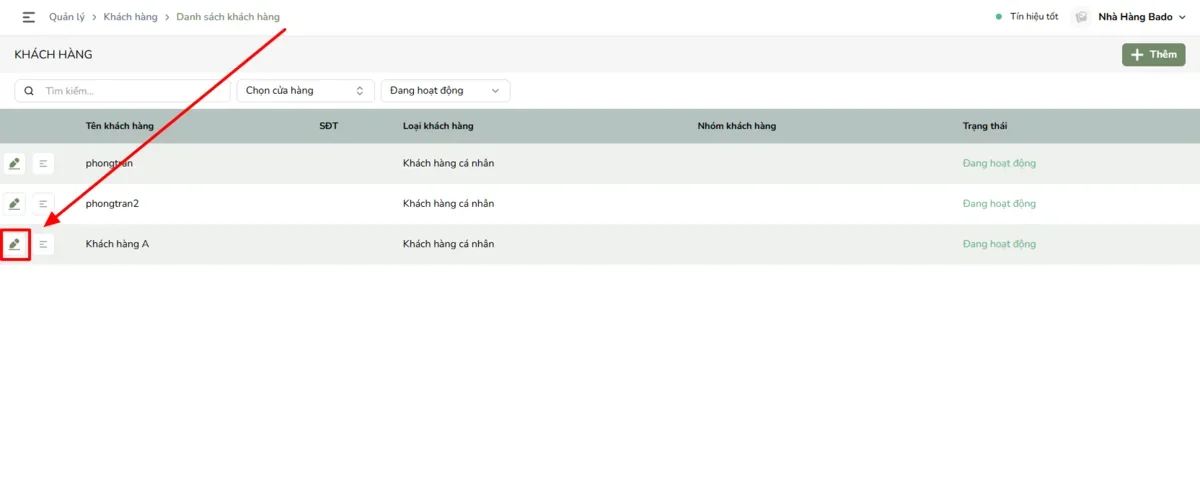This screenshot has width=1200, height=480.
Task: Go to Khách hàng breadcrumb
Action: coord(131,17)
